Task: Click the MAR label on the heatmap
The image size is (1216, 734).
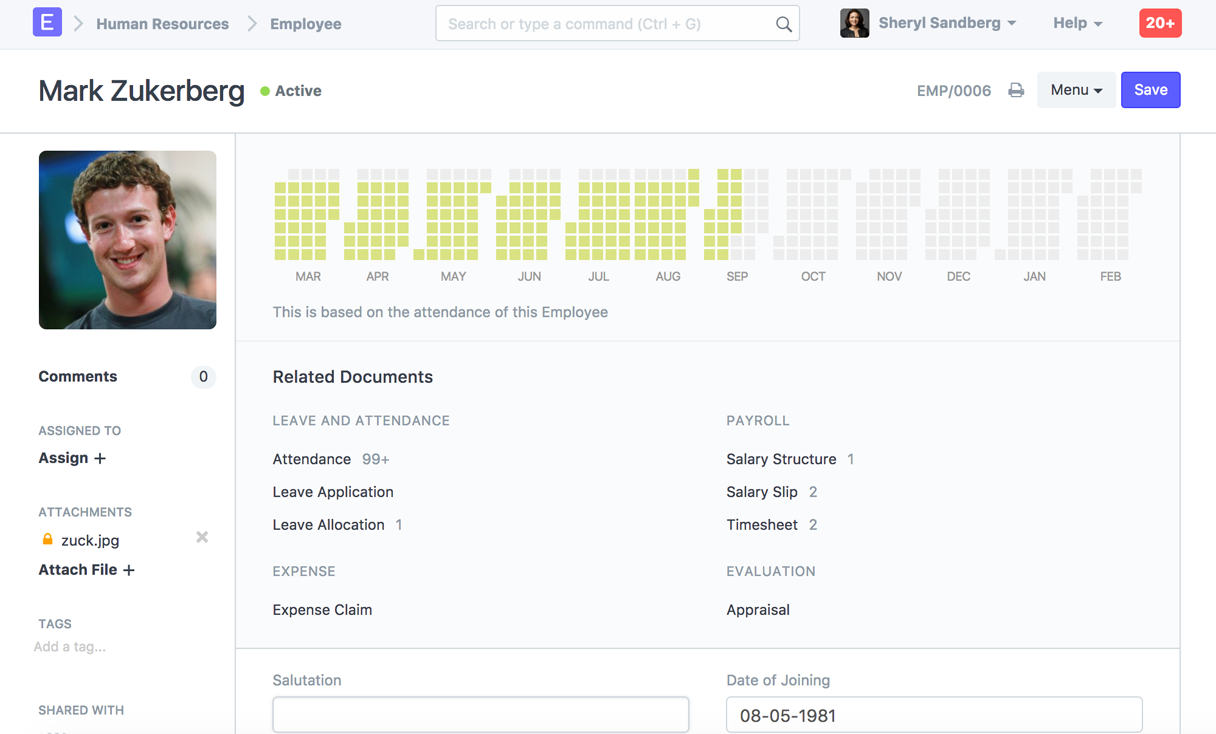Action: click(308, 277)
